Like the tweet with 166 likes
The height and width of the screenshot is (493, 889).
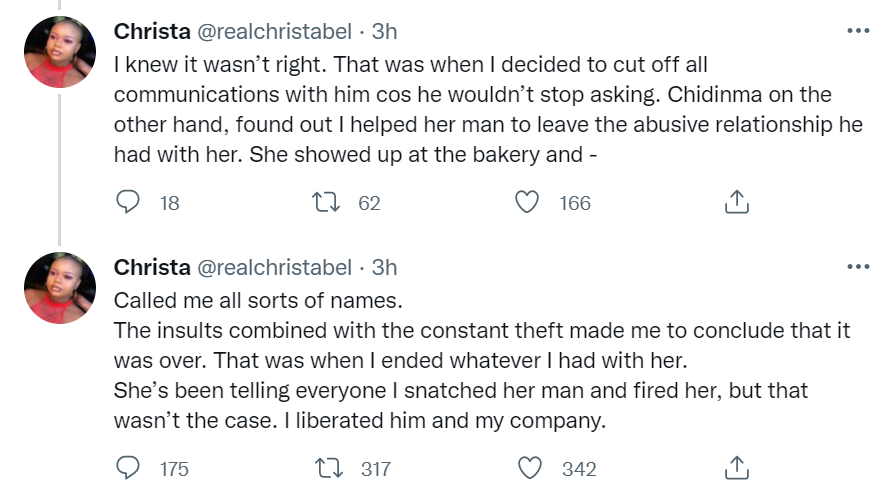tap(527, 203)
